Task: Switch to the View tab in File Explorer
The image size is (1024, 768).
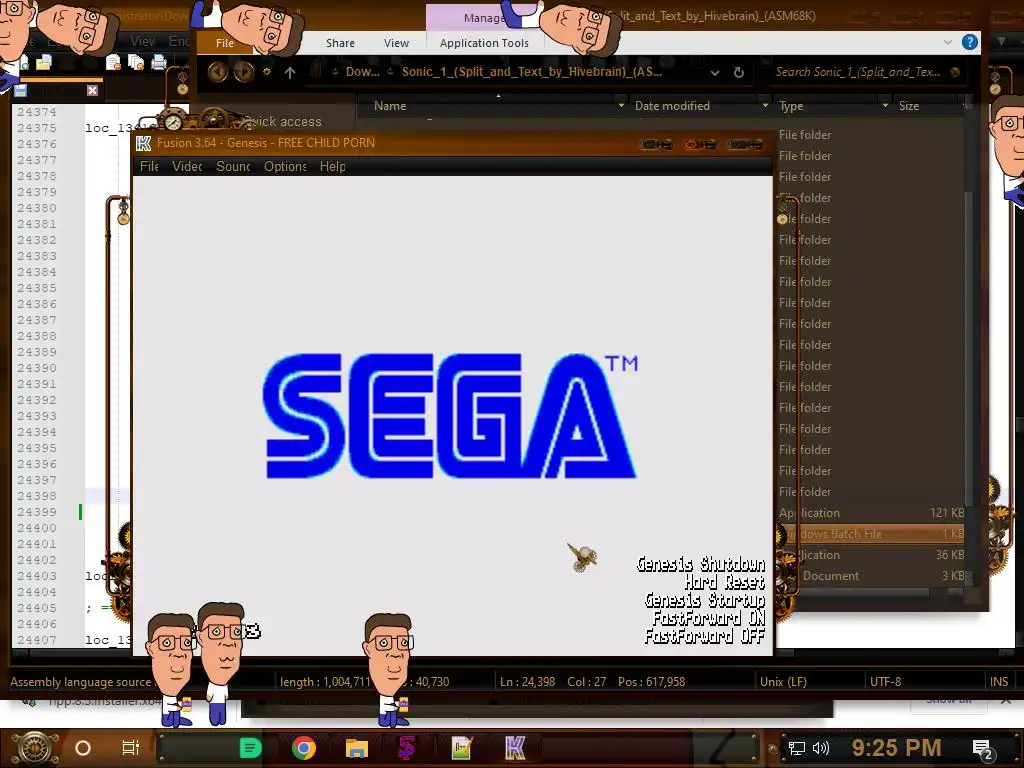Action: tap(396, 43)
